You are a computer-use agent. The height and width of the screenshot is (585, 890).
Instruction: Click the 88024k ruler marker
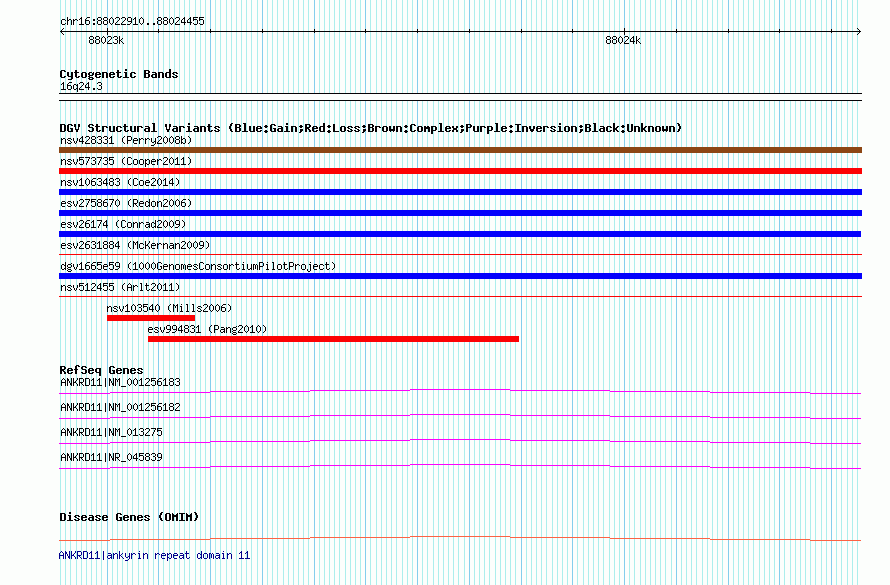pos(623,40)
